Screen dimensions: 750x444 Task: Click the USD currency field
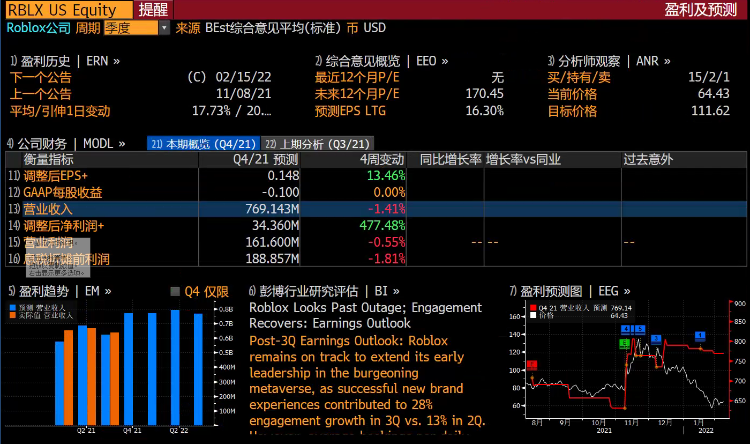375,28
